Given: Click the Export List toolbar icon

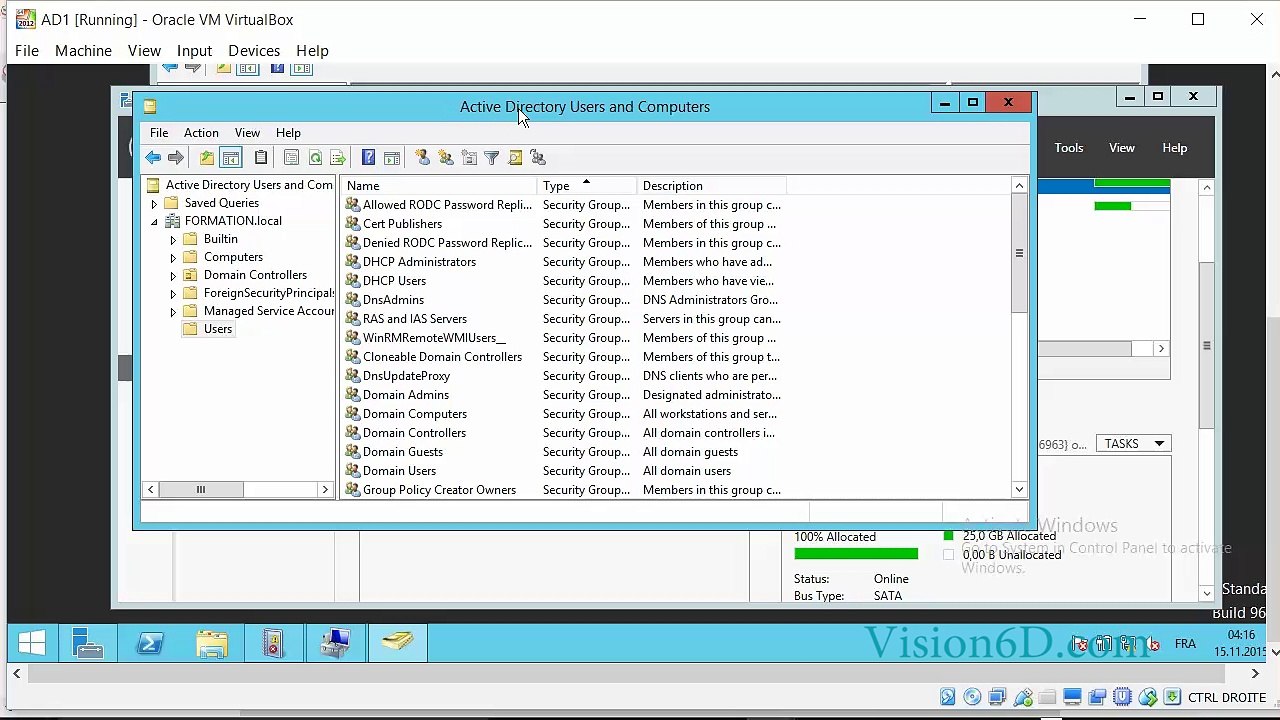Looking at the screenshot, I should tap(338, 158).
